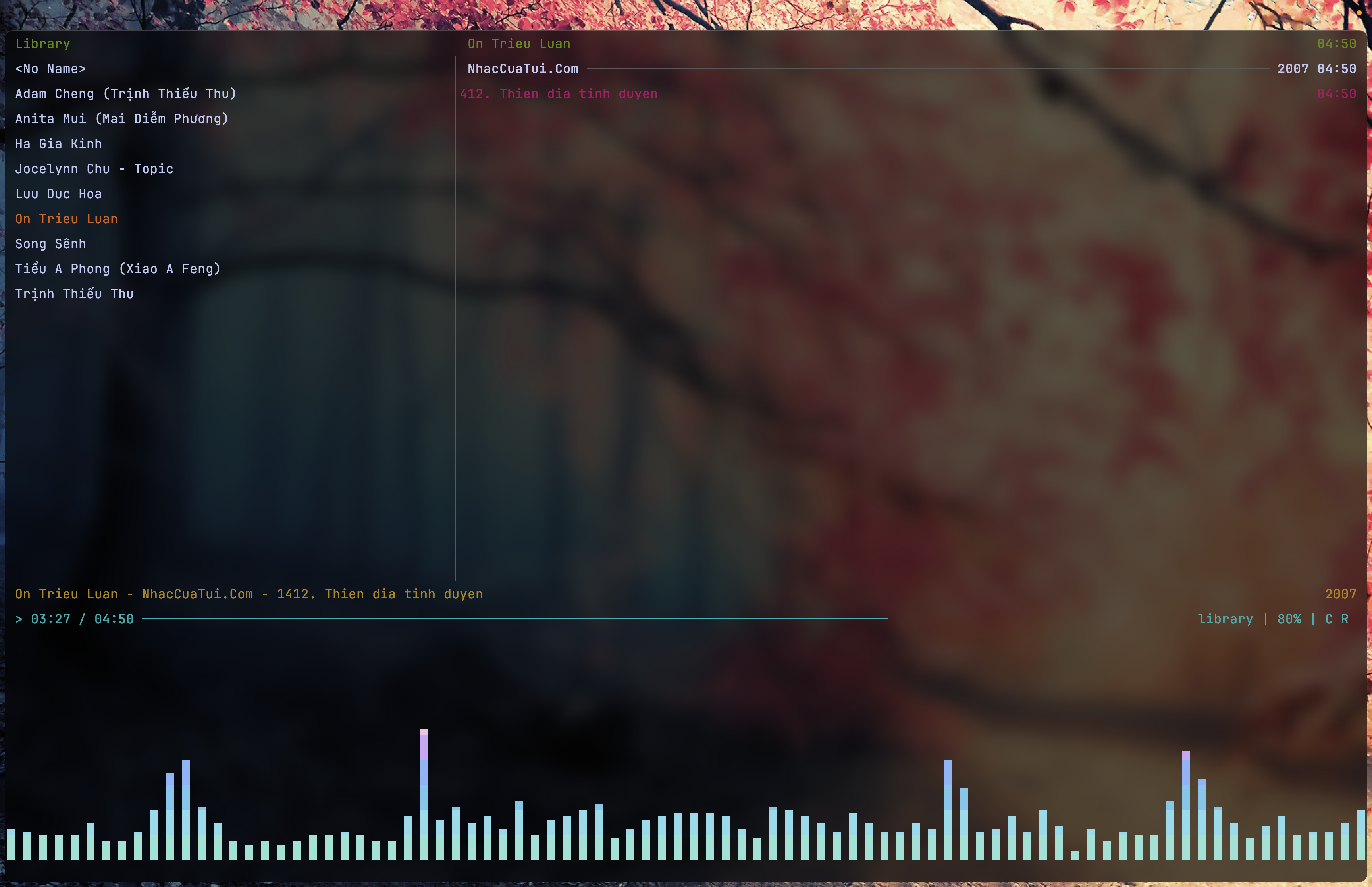This screenshot has height=887, width=1372.
Task: Select Ha Gia Kinh in library
Action: pos(58,143)
